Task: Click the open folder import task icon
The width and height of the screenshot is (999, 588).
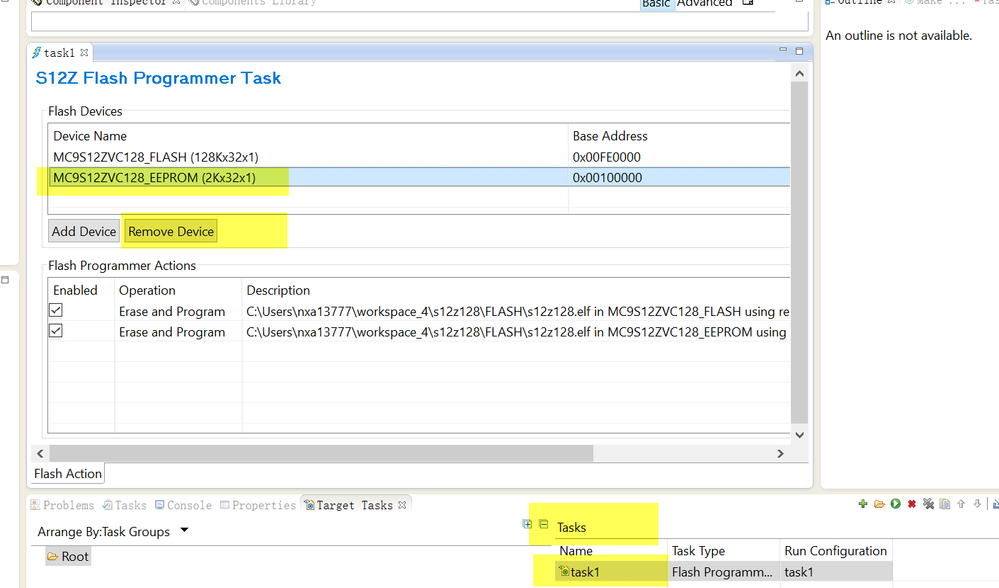Action: [x=879, y=504]
